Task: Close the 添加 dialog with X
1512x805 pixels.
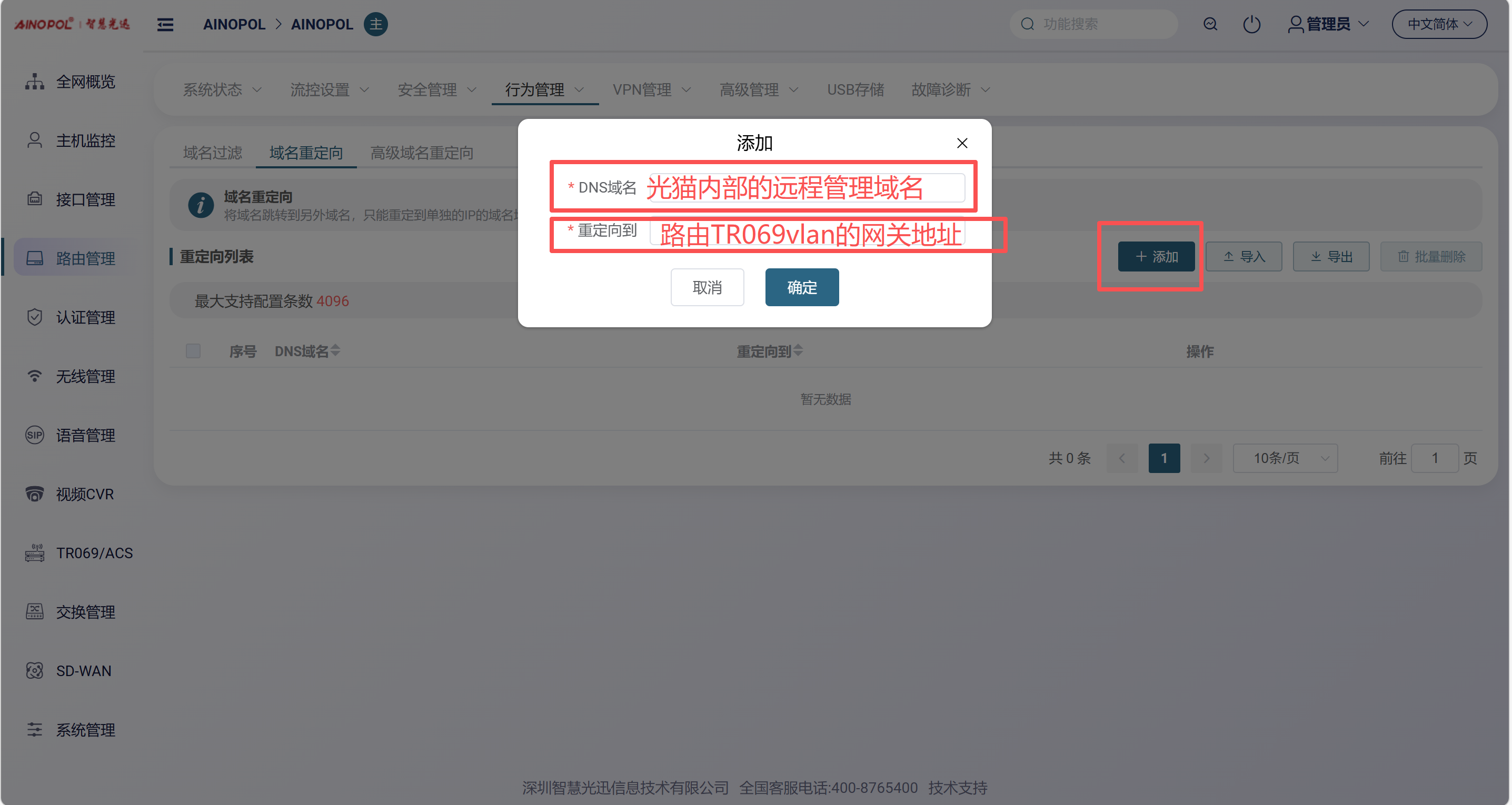Action: tap(962, 143)
